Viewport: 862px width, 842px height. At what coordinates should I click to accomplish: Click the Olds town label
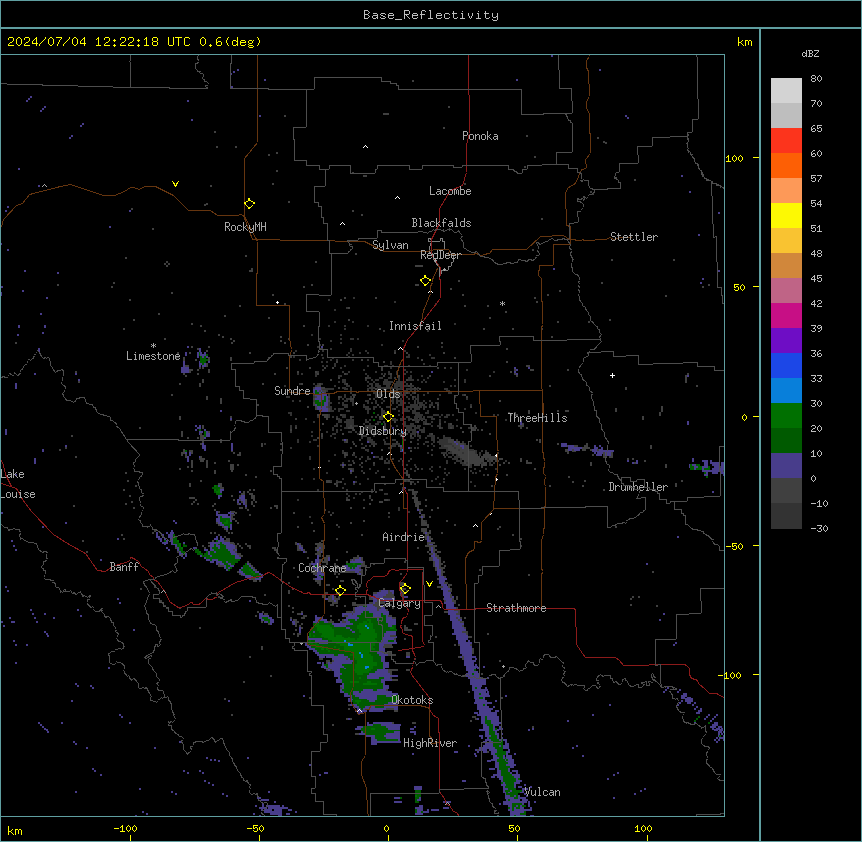point(388,394)
